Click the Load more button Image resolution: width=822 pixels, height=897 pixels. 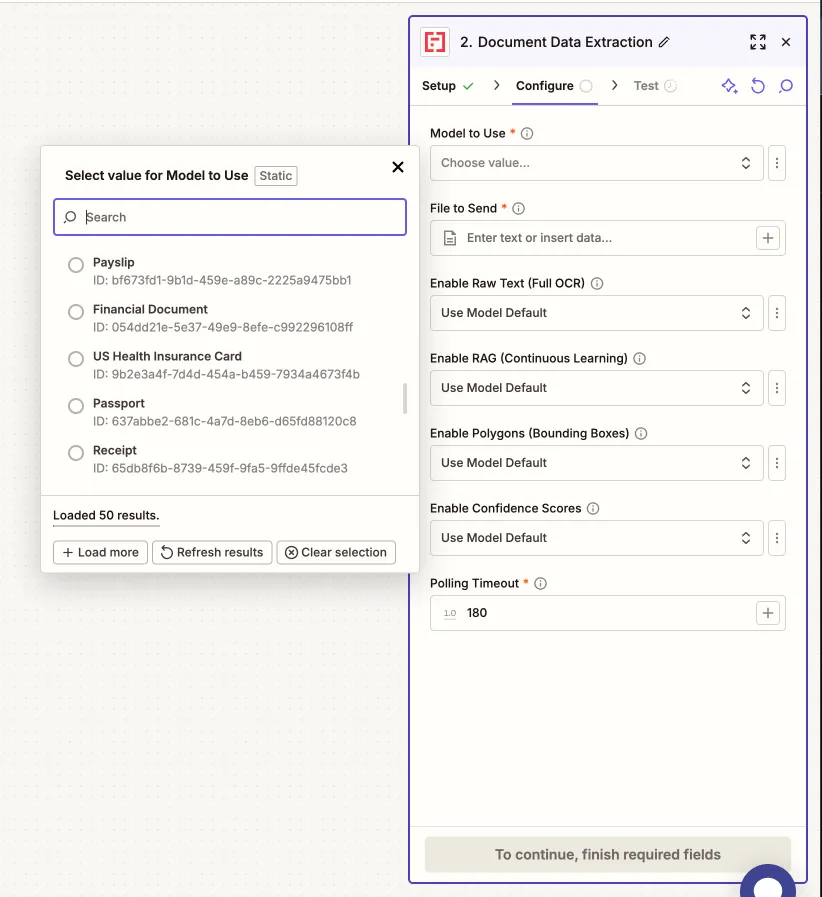(99, 551)
